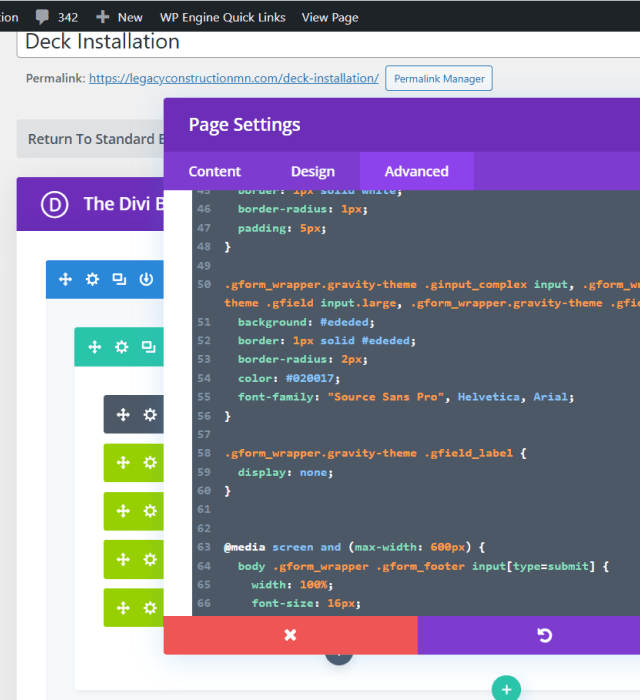Click move icon on third green module

point(123,559)
